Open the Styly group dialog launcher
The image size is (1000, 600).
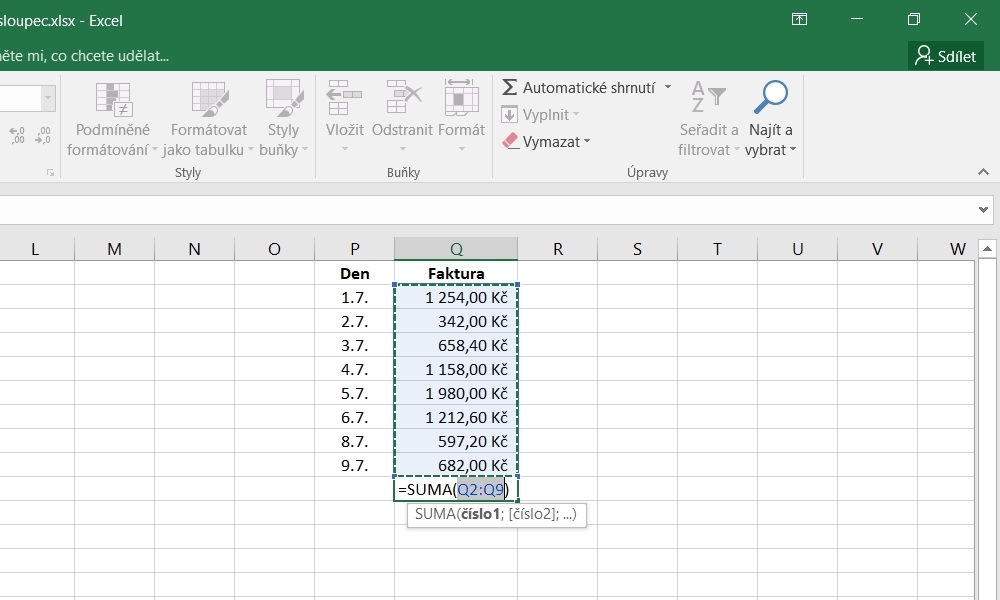click(50, 172)
